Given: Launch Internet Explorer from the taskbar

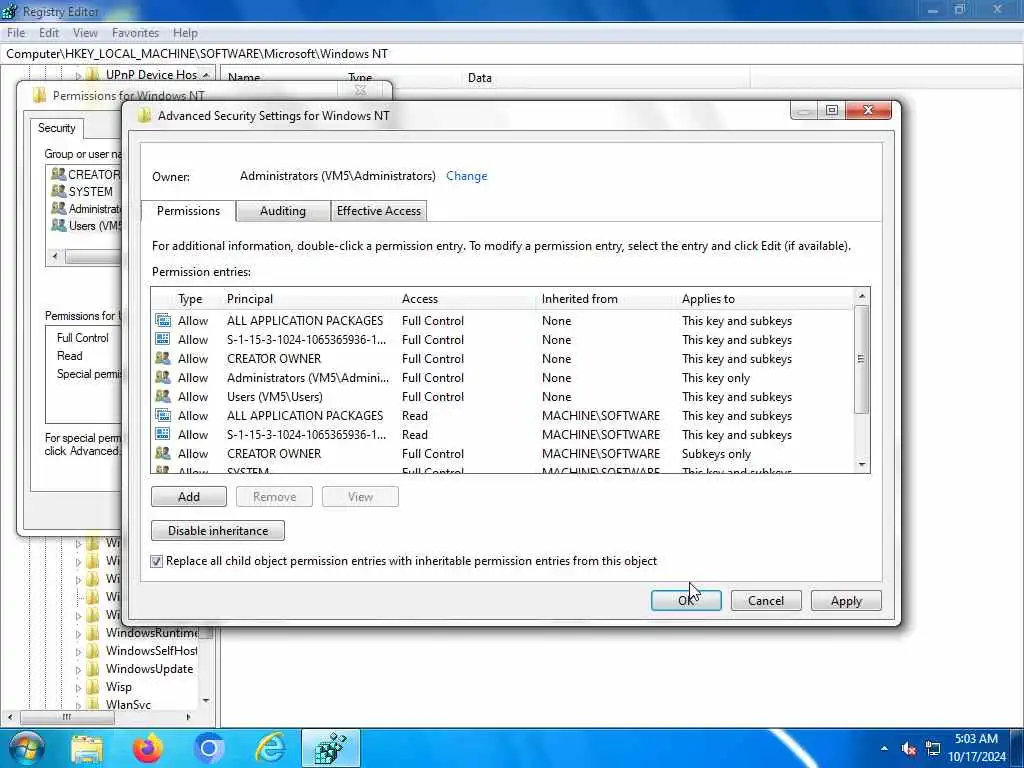Looking at the screenshot, I should [x=270, y=748].
